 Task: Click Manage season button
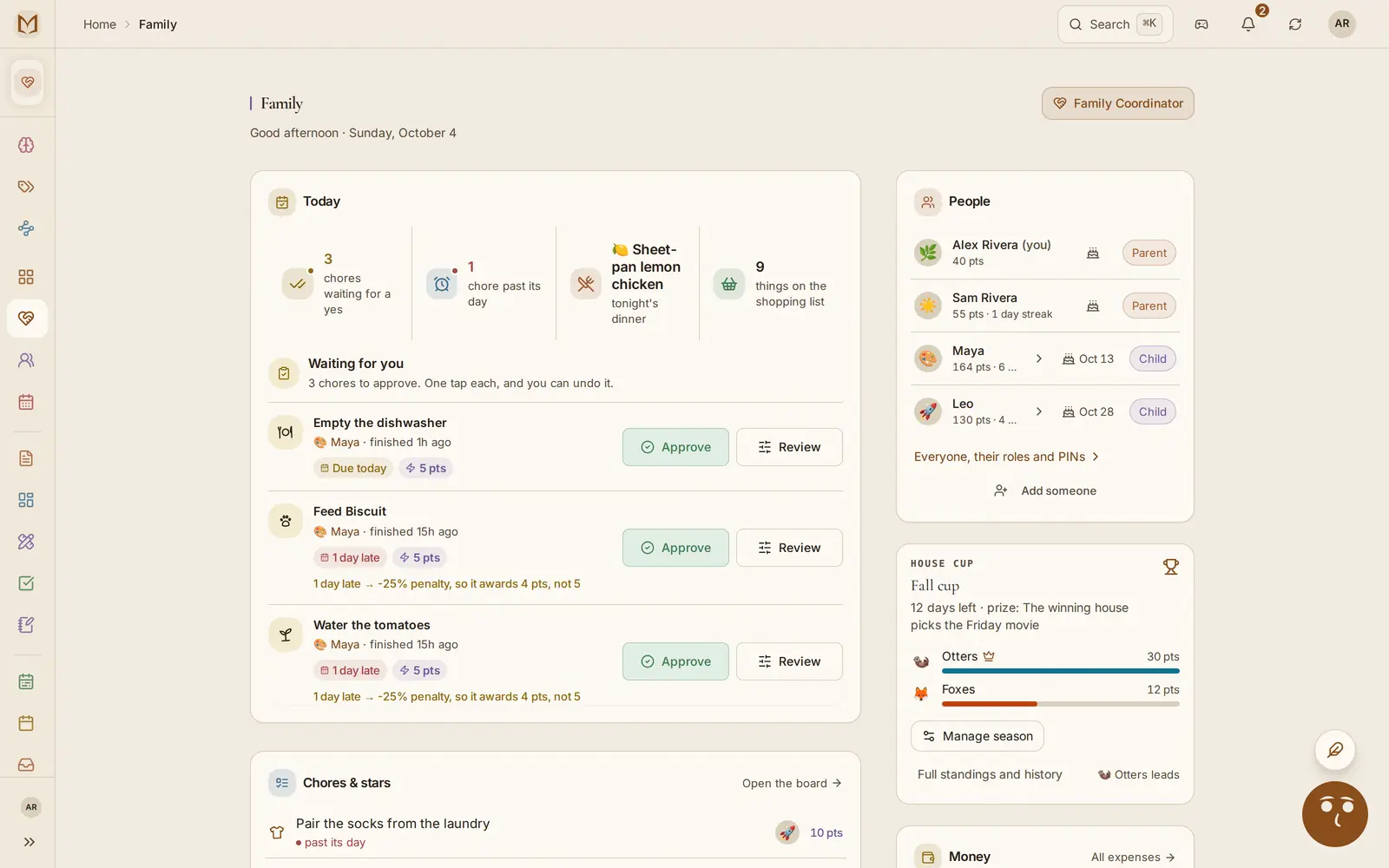coord(978,736)
